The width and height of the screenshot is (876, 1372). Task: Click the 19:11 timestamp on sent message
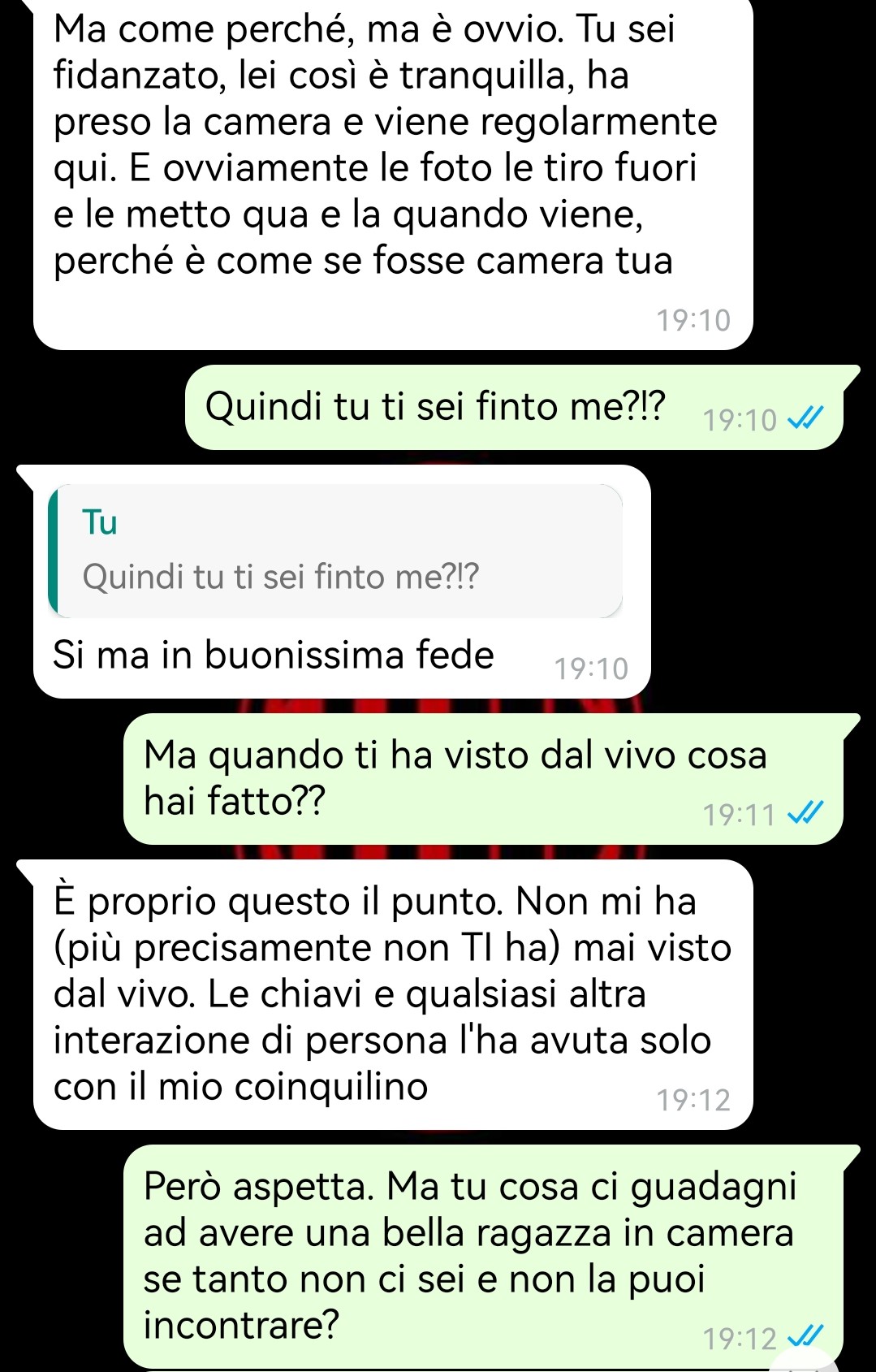point(740,814)
